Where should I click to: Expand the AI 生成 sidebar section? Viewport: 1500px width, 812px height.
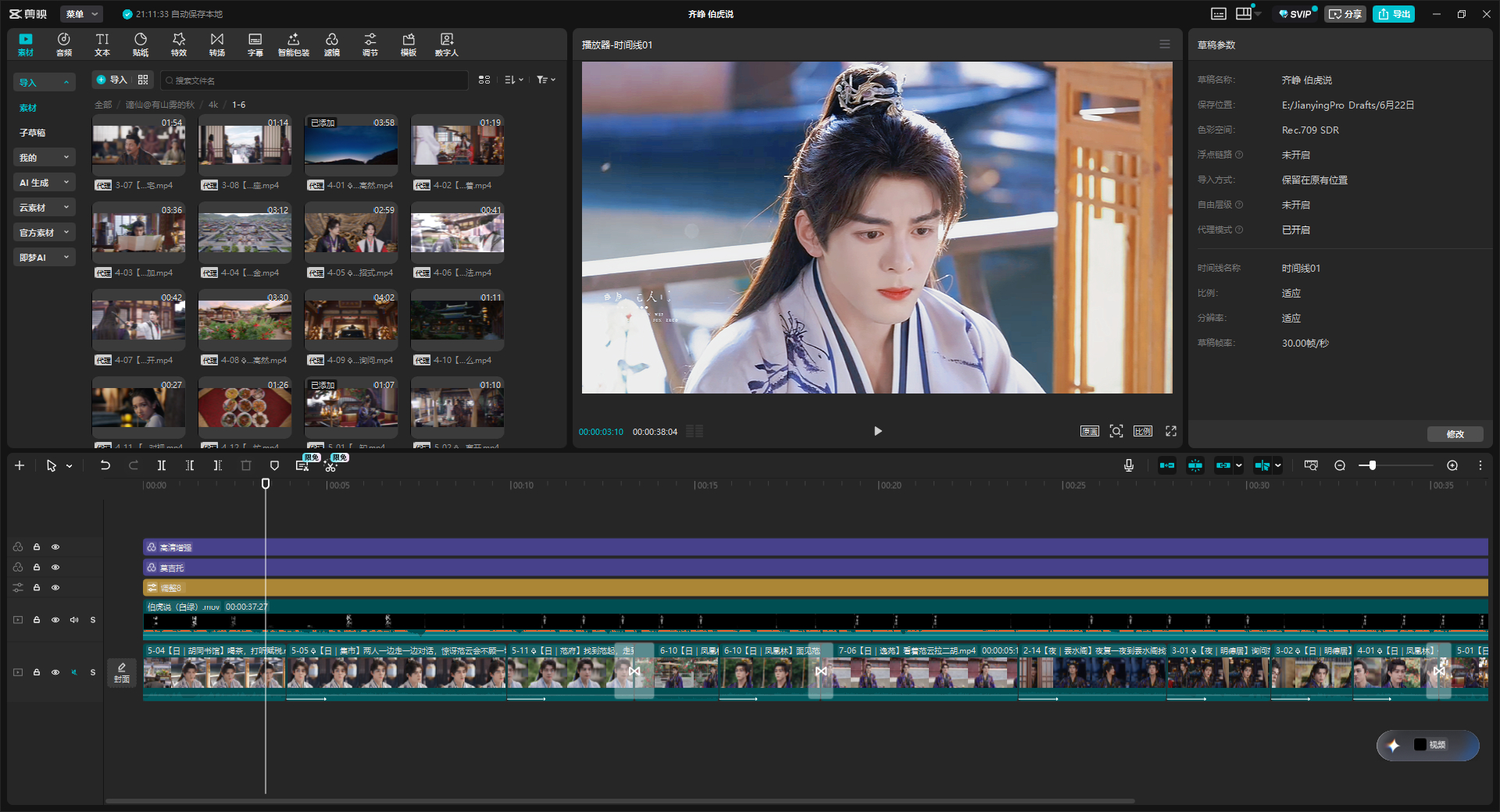pos(45,183)
